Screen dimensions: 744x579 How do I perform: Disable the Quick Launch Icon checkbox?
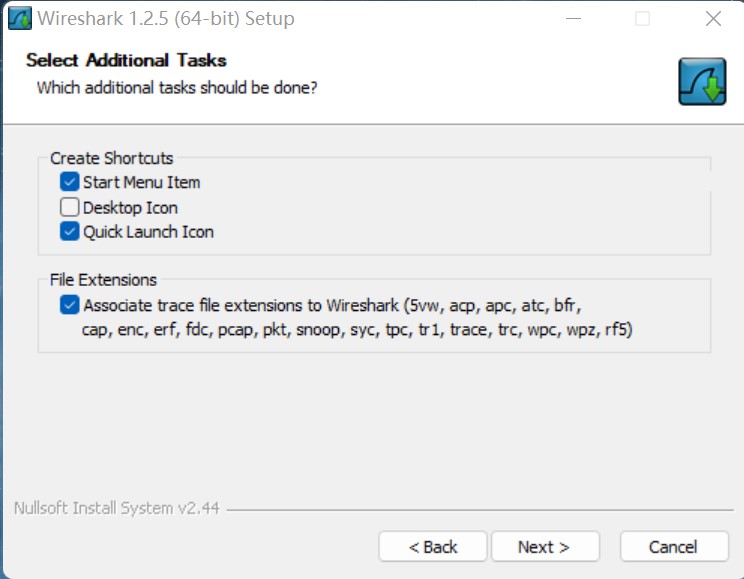point(69,232)
